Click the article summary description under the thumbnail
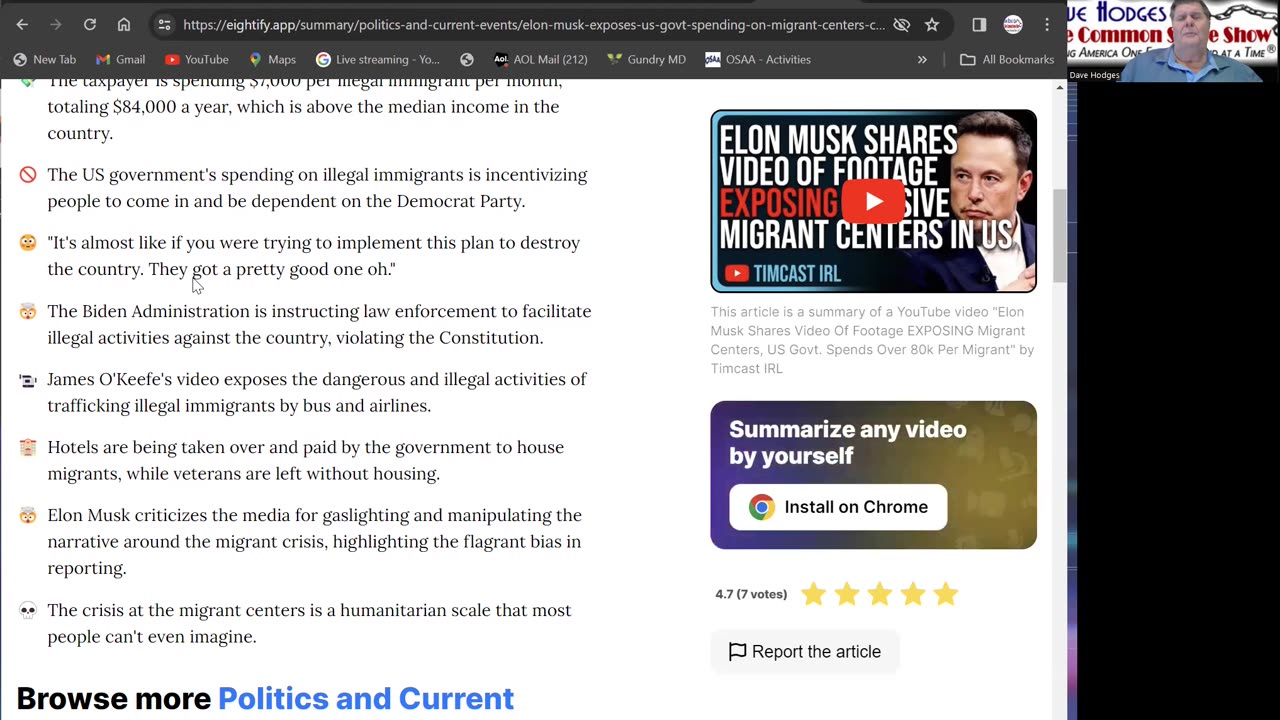Screen dimensions: 1280x720 (872, 340)
